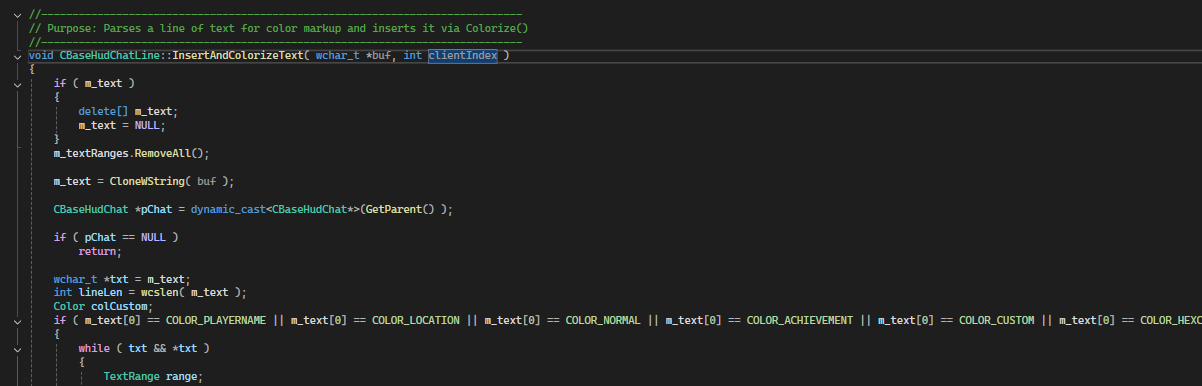The width and height of the screenshot is (1202, 386).
Task: Click CBaseHudChatLine in the function signature
Action: click(x=110, y=56)
